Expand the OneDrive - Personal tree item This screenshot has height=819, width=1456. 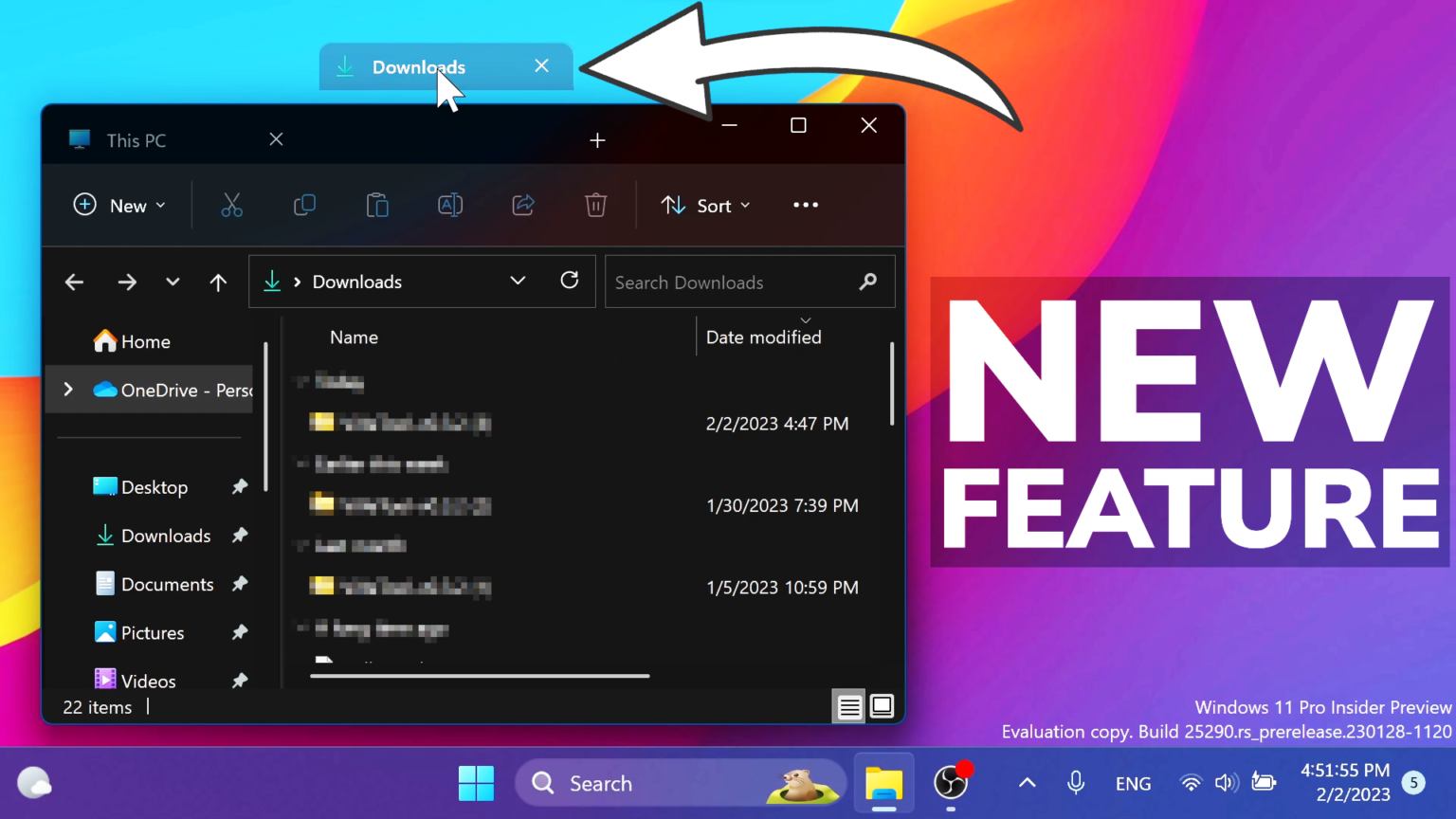pyautogui.click(x=67, y=389)
